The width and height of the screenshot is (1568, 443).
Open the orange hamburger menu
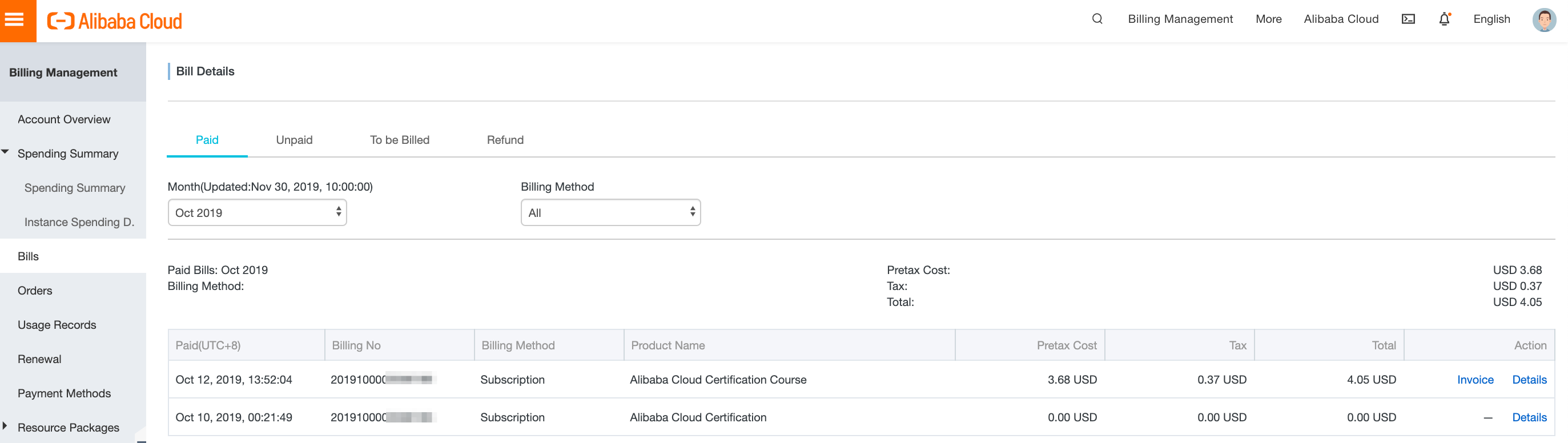[x=18, y=21]
